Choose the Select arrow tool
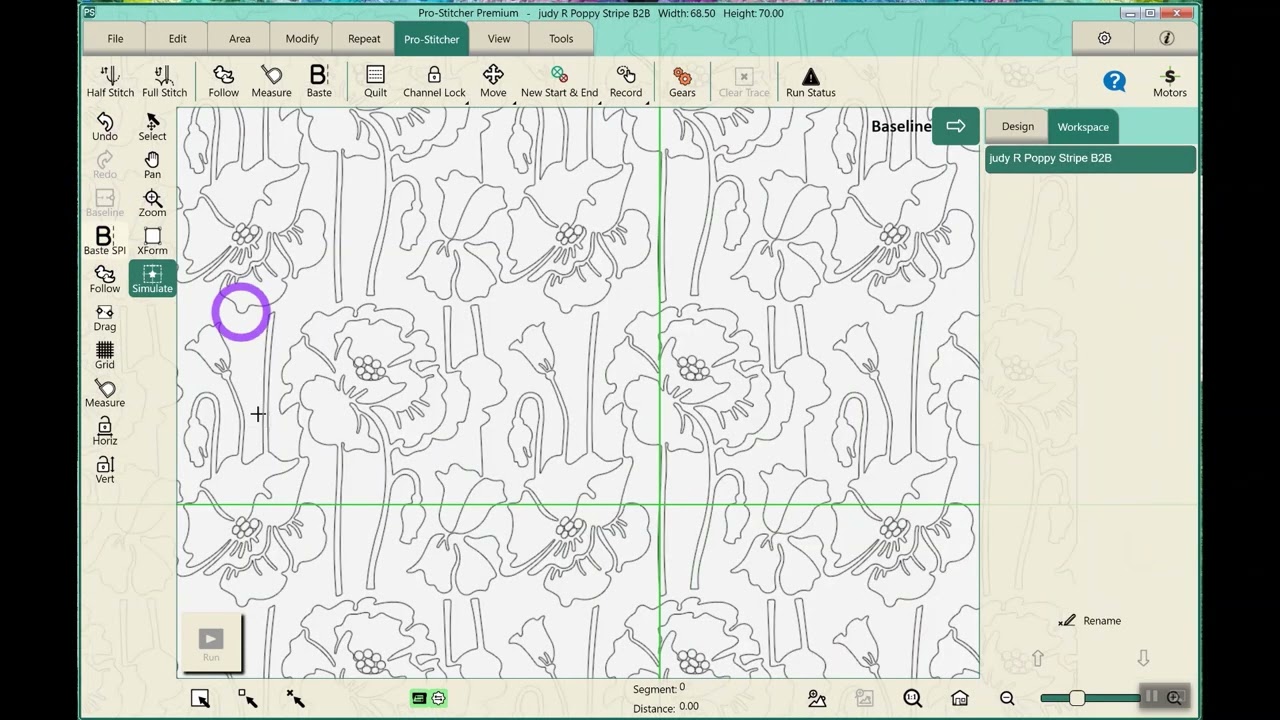The width and height of the screenshot is (1280, 720). click(x=152, y=127)
